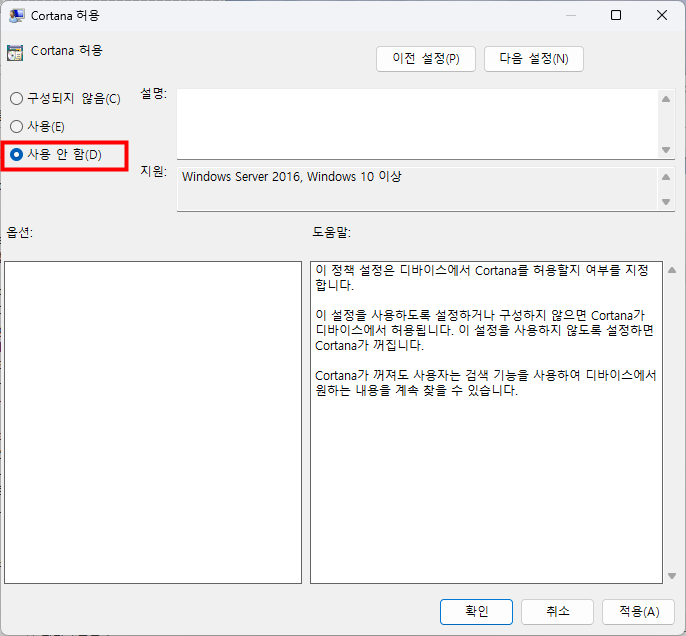Click the 'Windows Server 2016, Windows 10 이상' text
This screenshot has height=636, width=686.
tap(291, 177)
